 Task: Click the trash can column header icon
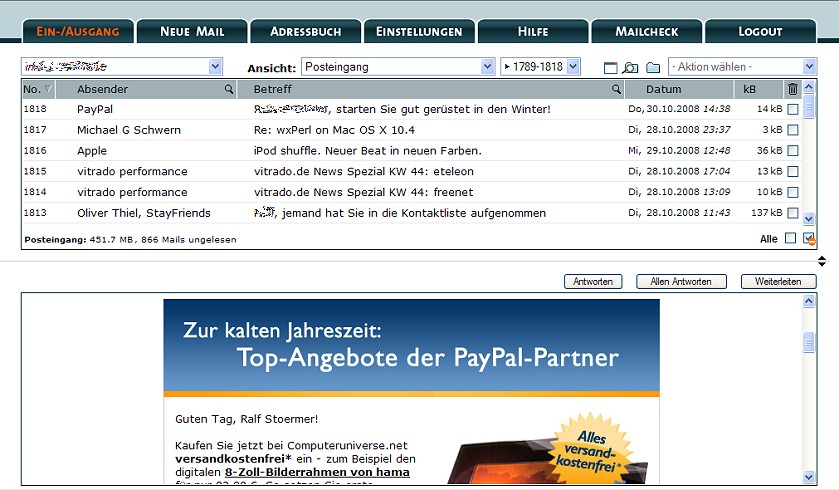[x=793, y=89]
